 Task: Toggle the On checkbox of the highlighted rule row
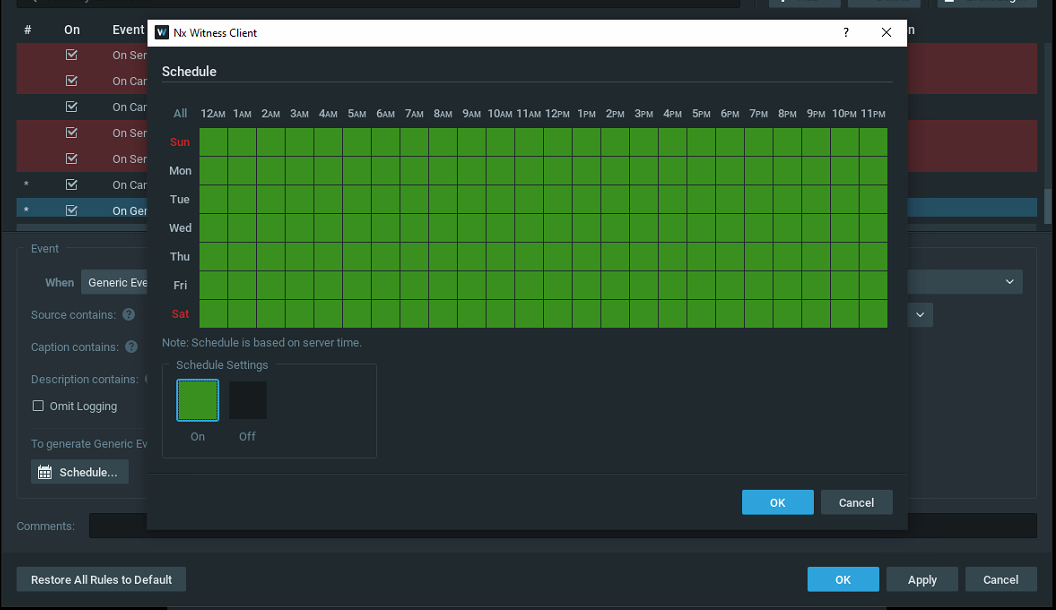point(71,211)
